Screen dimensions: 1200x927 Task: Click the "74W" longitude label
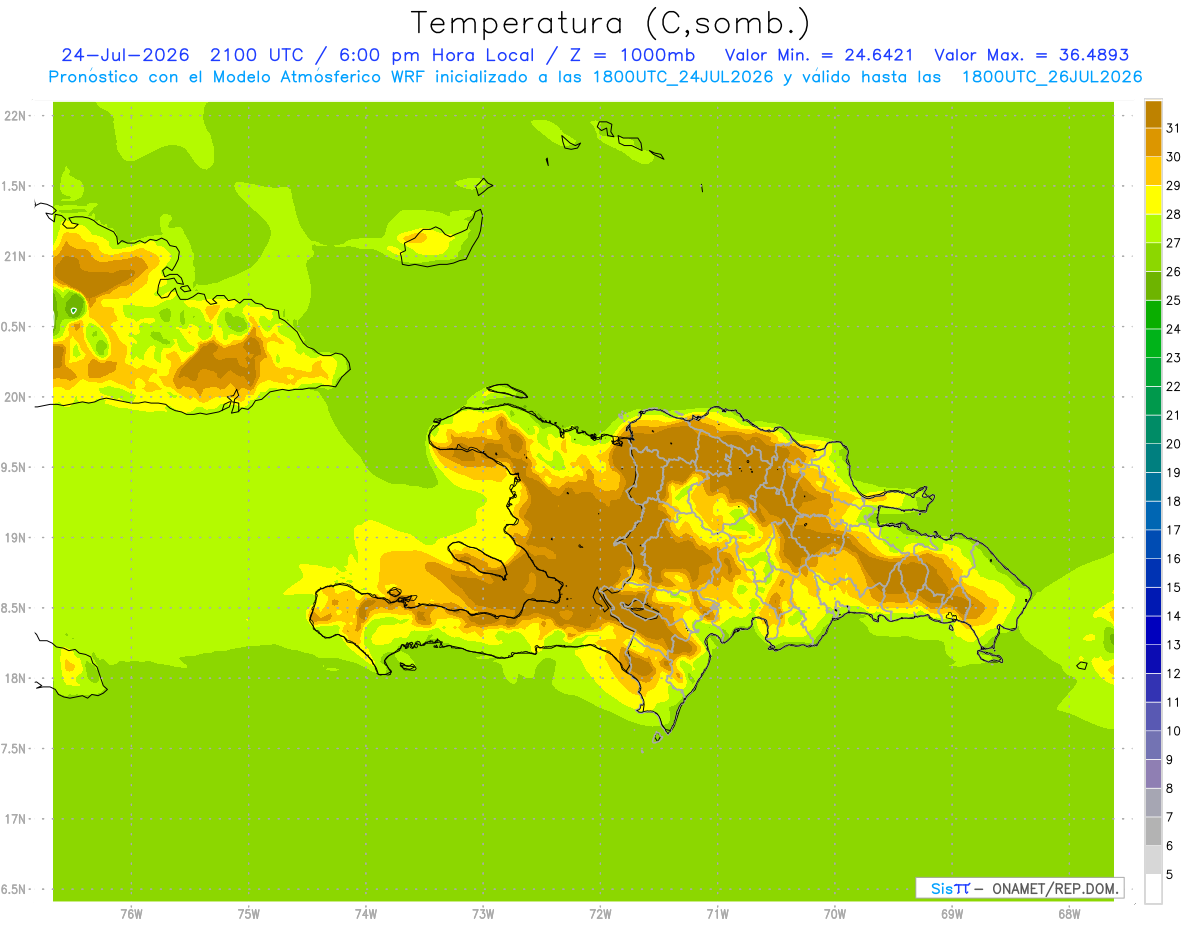(365, 913)
